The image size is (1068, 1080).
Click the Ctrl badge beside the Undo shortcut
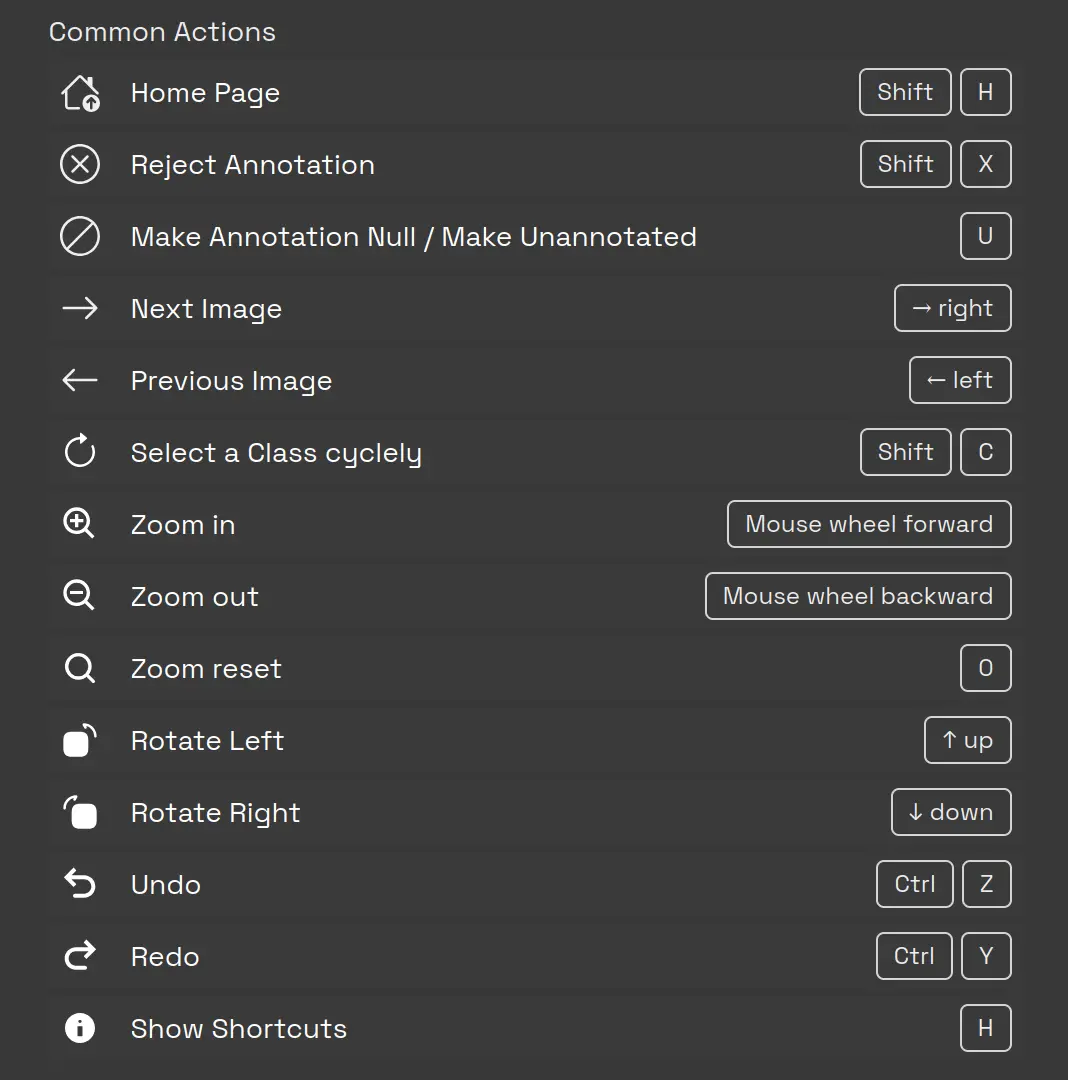tap(914, 884)
